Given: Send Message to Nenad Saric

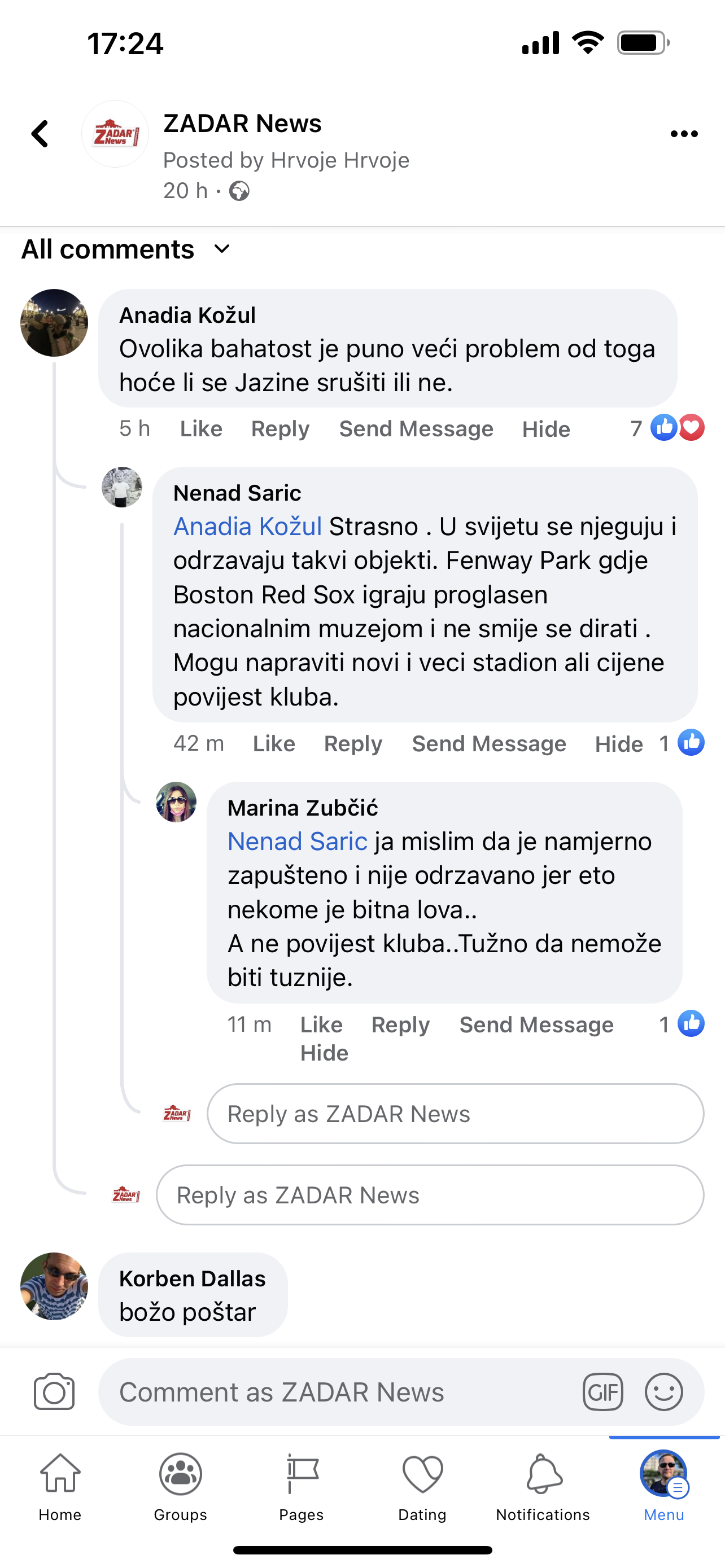Looking at the screenshot, I should pos(489,744).
